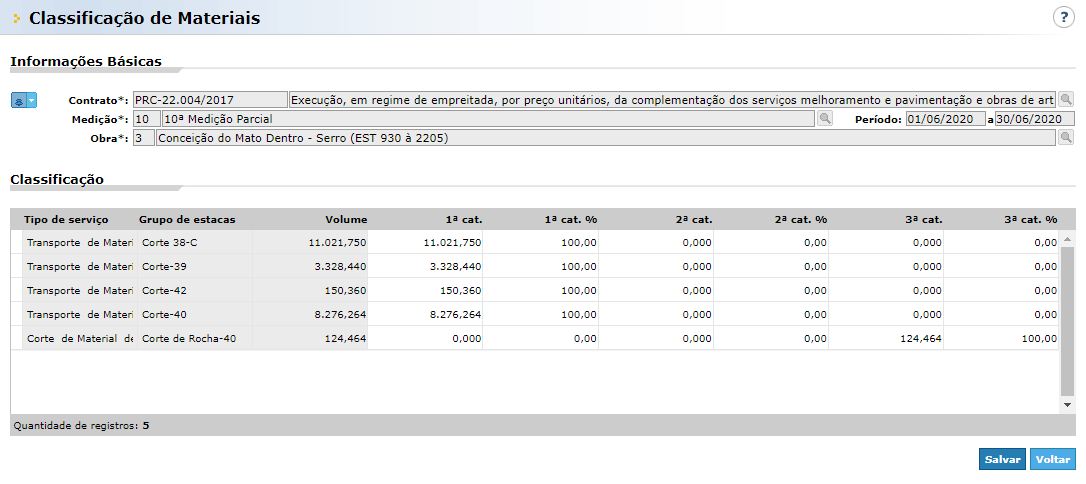Sort by 2ª cat. column header

click(x=694, y=219)
